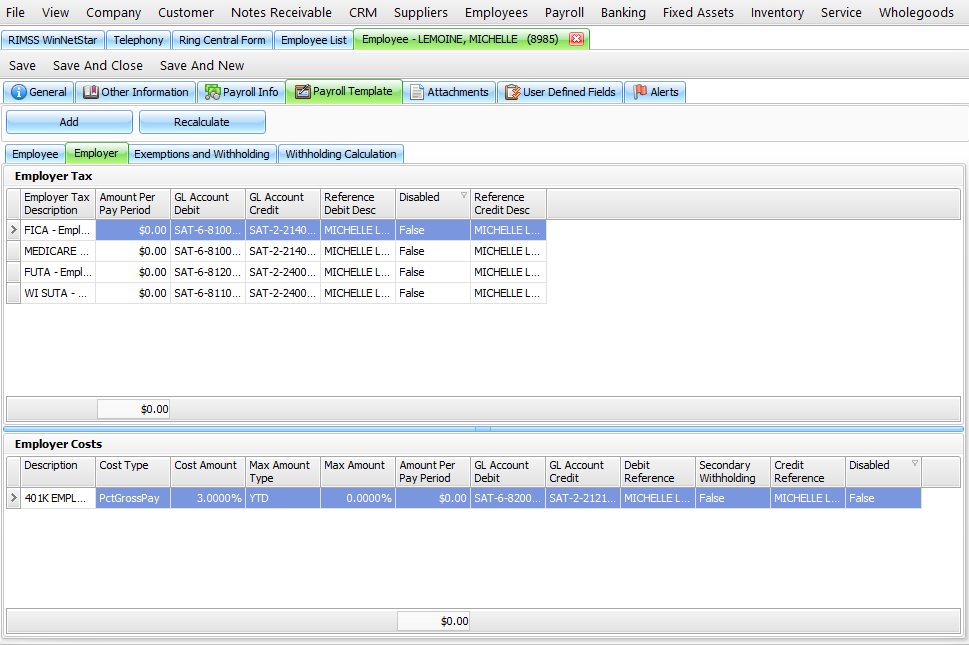Viewport: 969px width, 645px height.
Task: Click the Save button
Action: tap(22, 65)
